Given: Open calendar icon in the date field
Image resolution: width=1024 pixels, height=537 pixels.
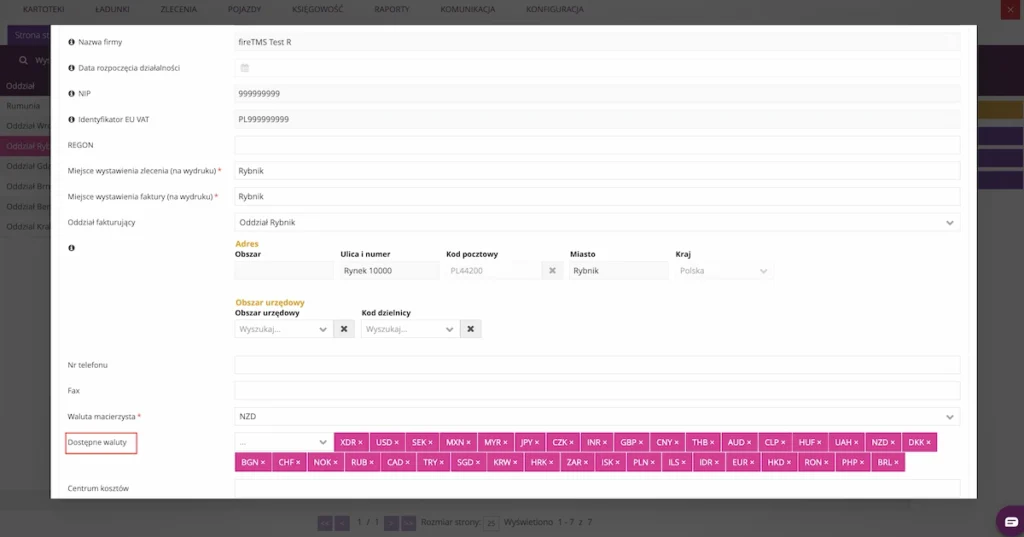Looking at the screenshot, I should coord(245,68).
